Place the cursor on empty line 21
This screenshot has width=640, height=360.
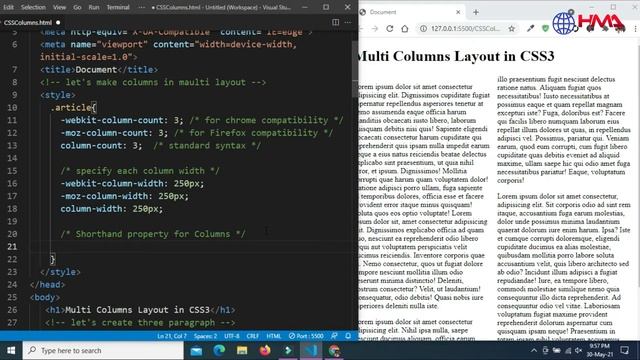click(x=192, y=247)
